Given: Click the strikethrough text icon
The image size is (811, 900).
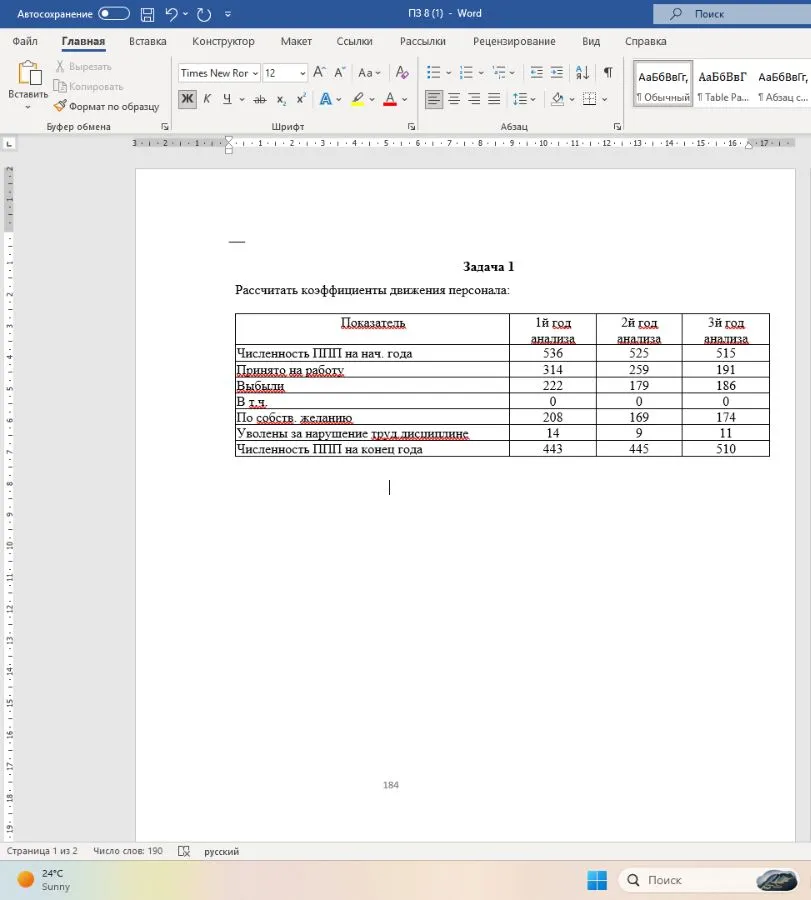Looking at the screenshot, I should tap(259, 99).
